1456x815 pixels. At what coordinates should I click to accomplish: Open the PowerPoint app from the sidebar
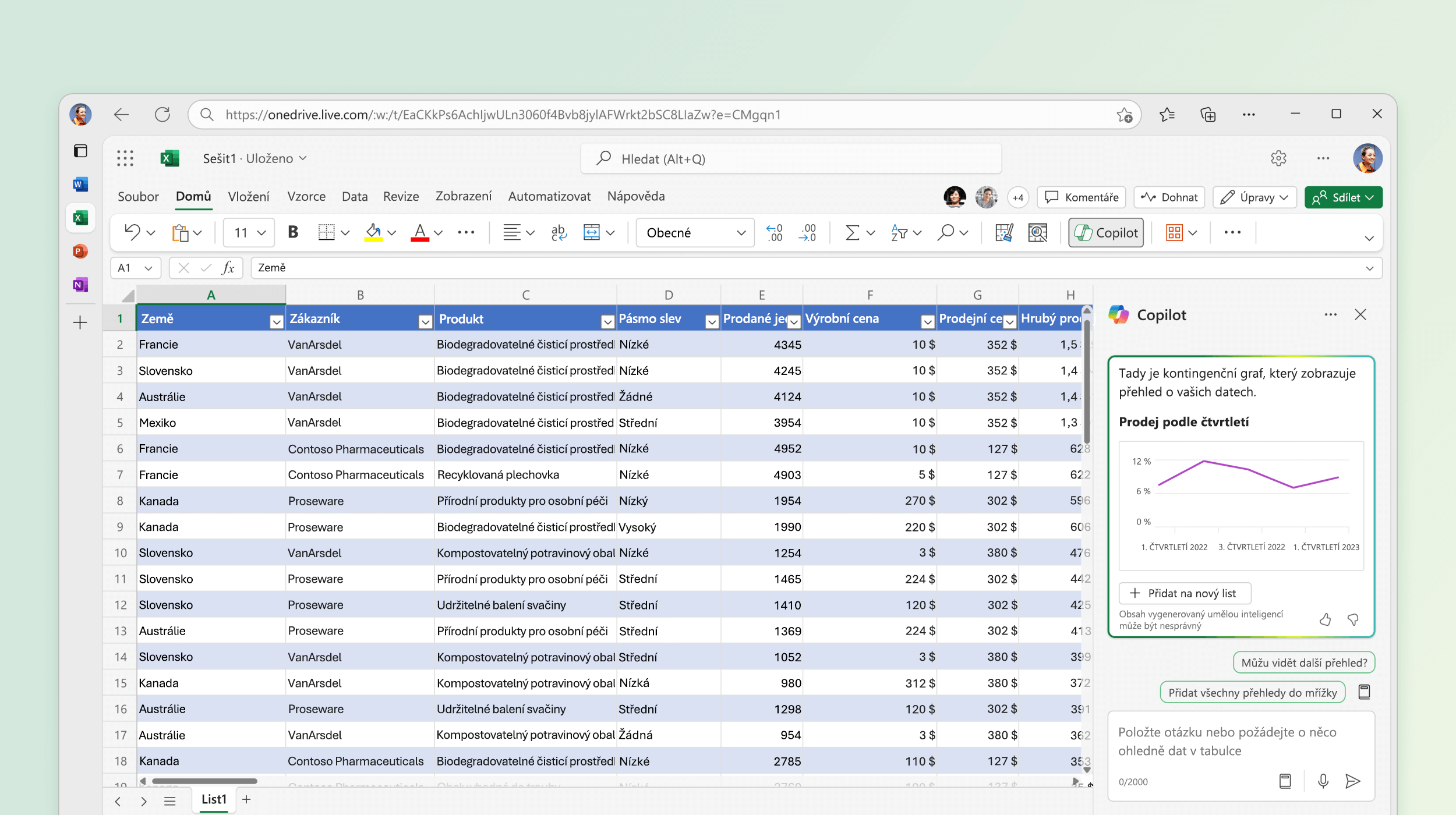click(x=80, y=251)
